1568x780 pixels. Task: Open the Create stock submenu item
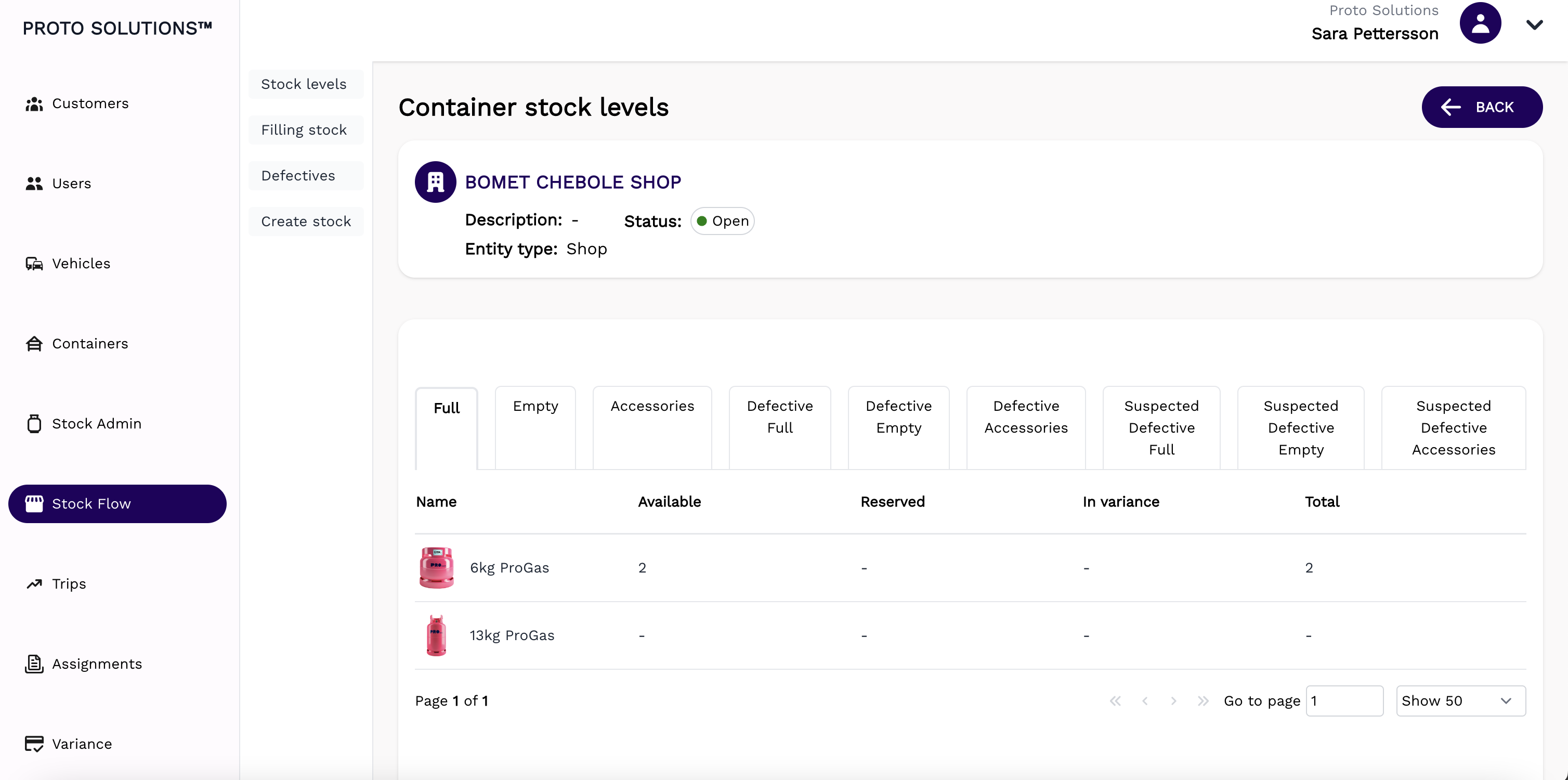306,221
